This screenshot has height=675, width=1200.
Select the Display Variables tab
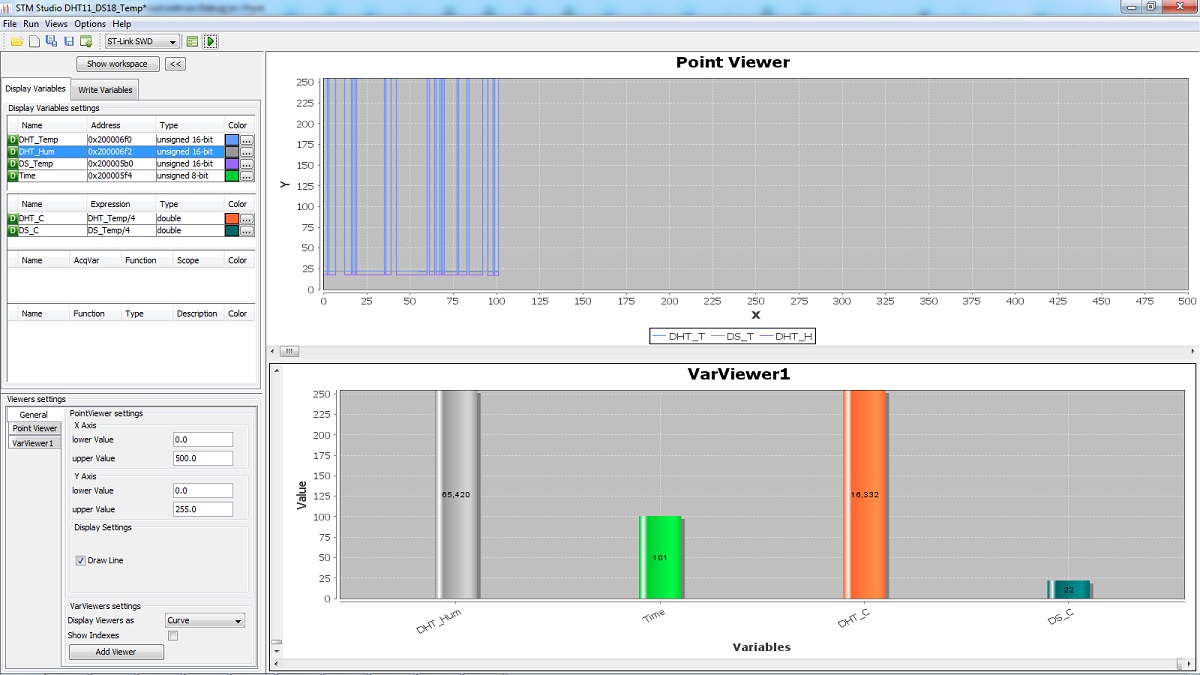tap(36, 88)
